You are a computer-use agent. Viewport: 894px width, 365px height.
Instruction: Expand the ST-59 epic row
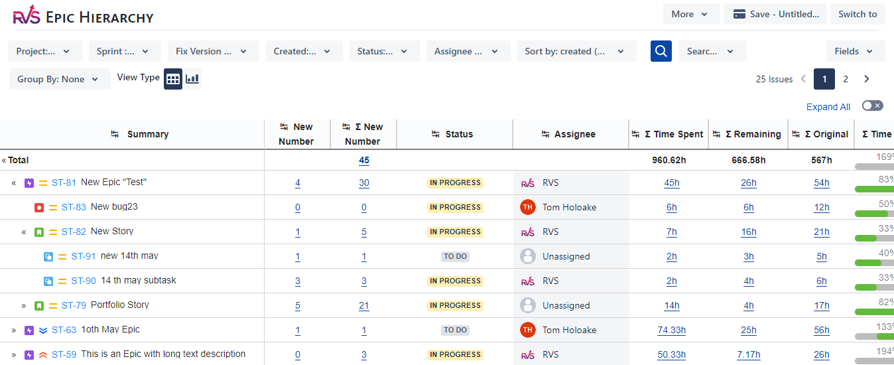point(14,355)
